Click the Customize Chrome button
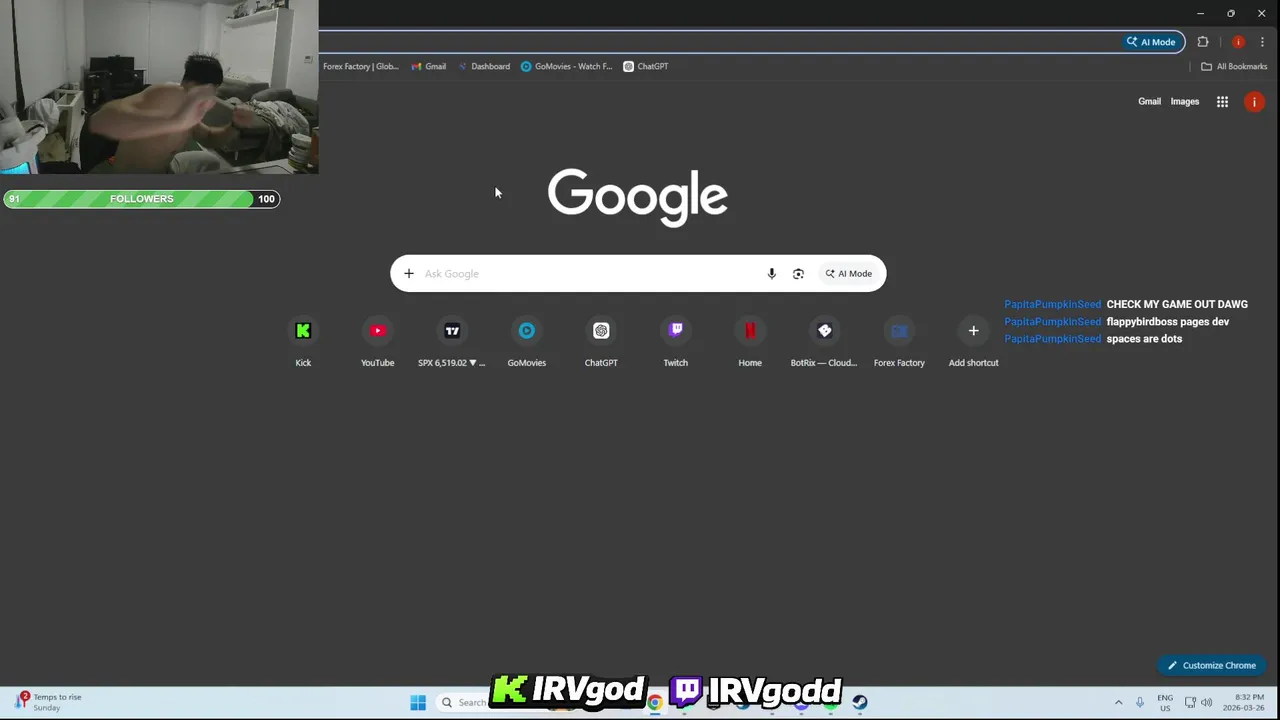 [1212, 665]
